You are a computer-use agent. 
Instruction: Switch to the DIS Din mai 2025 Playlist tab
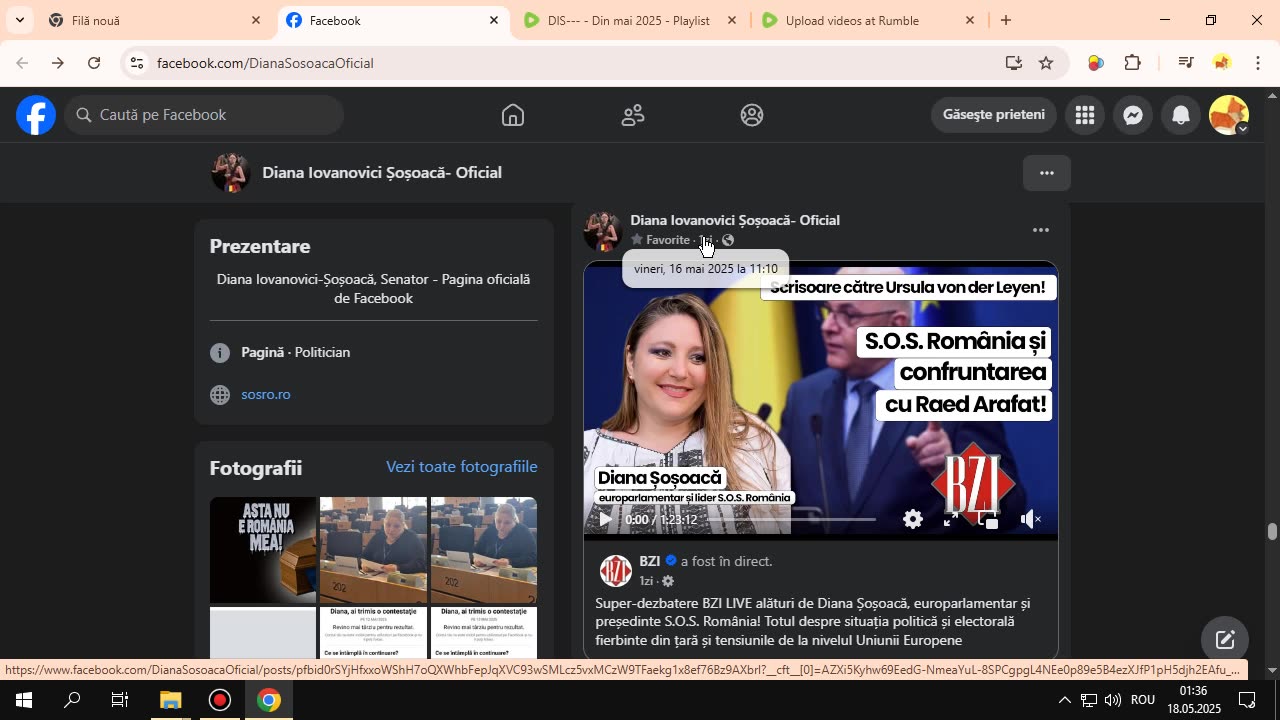630,20
